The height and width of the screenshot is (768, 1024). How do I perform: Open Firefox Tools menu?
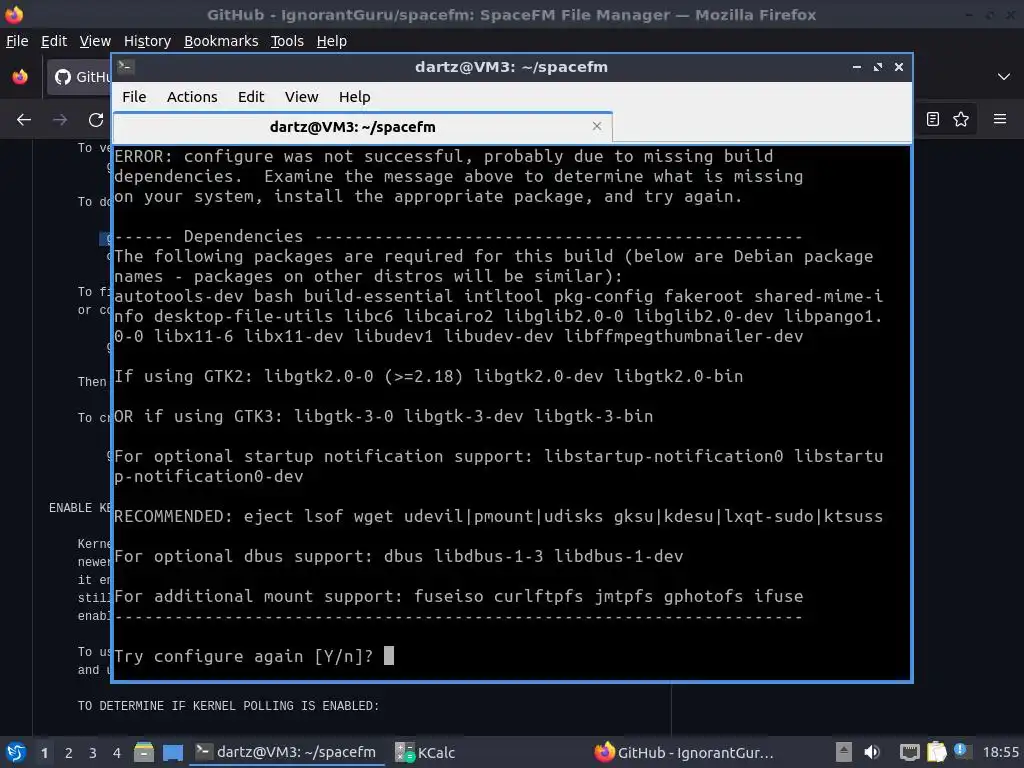click(287, 41)
